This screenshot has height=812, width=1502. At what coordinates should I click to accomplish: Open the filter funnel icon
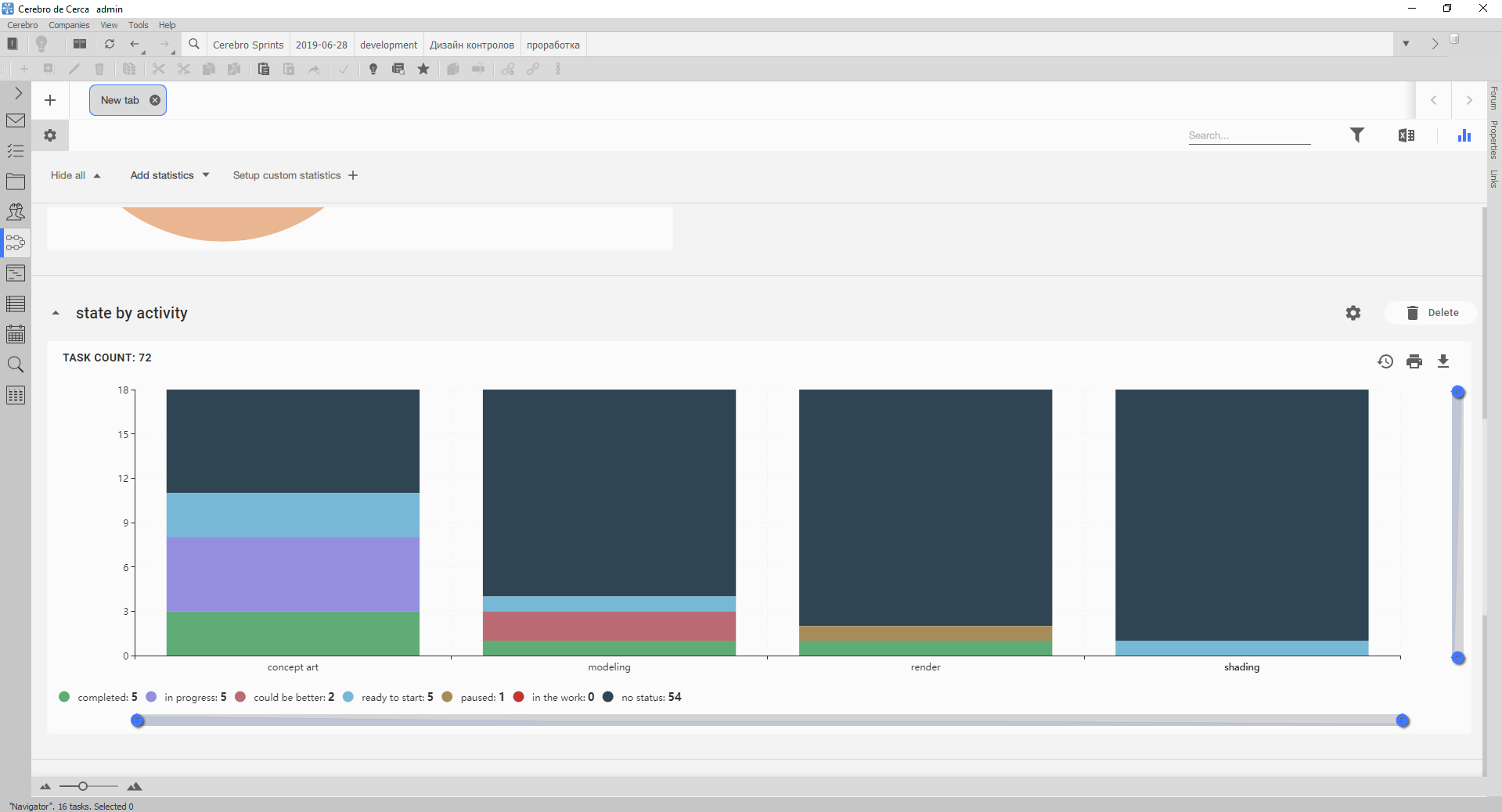click(1357, 135)
